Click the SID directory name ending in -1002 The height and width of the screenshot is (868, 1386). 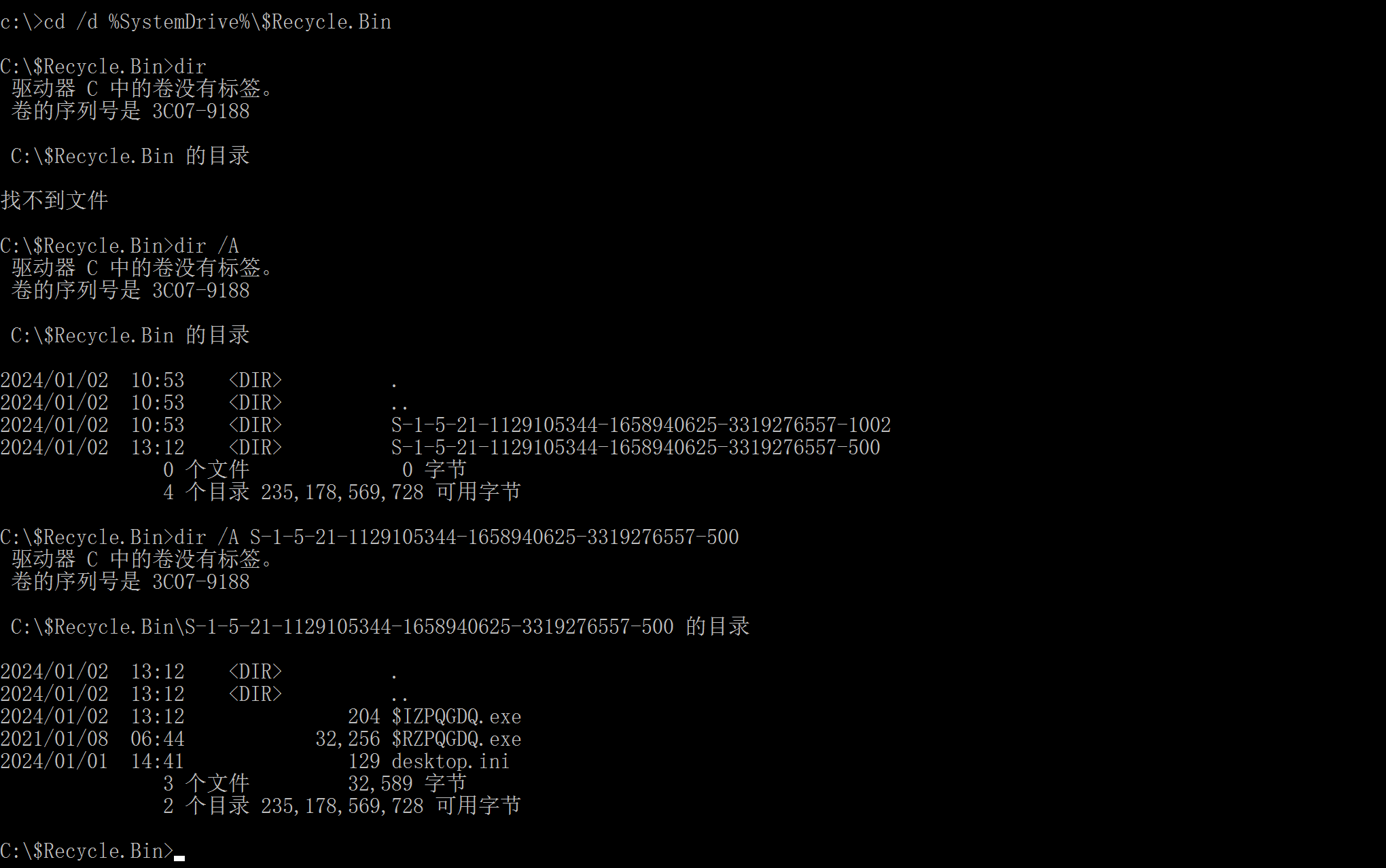tap(640, 425)
